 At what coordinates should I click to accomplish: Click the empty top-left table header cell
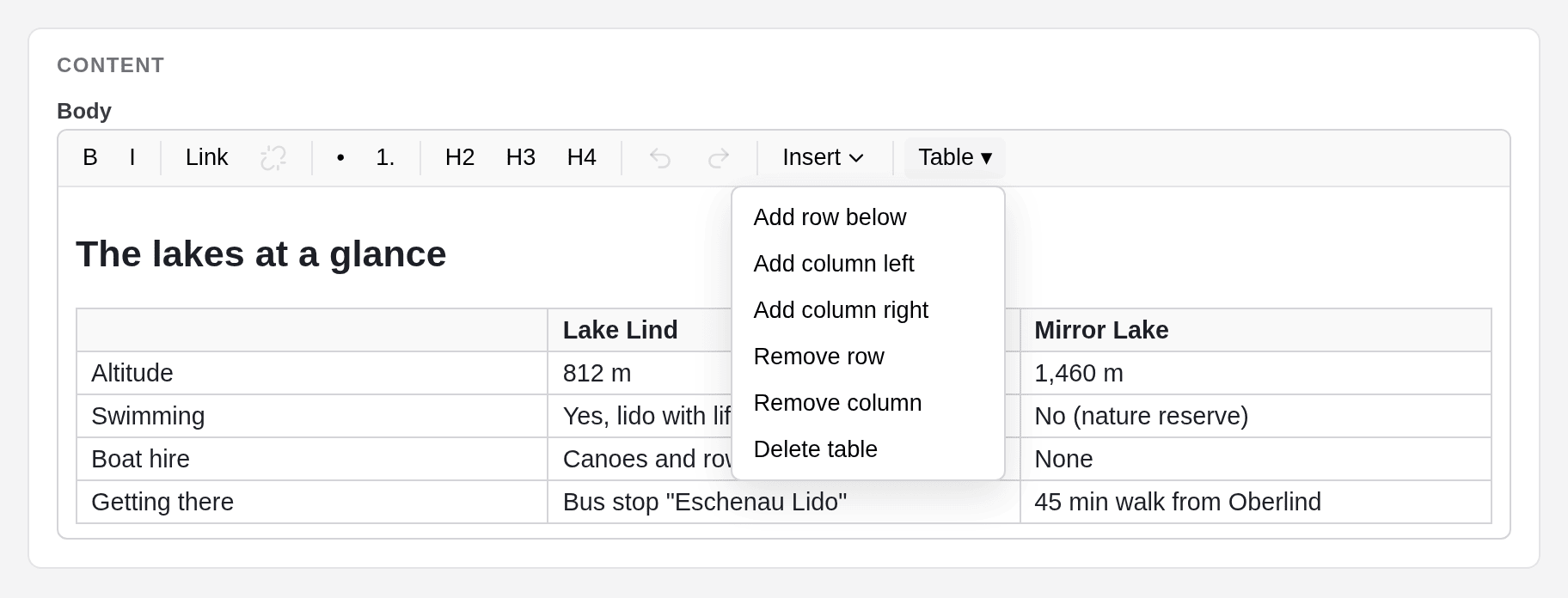coord(312,330)
